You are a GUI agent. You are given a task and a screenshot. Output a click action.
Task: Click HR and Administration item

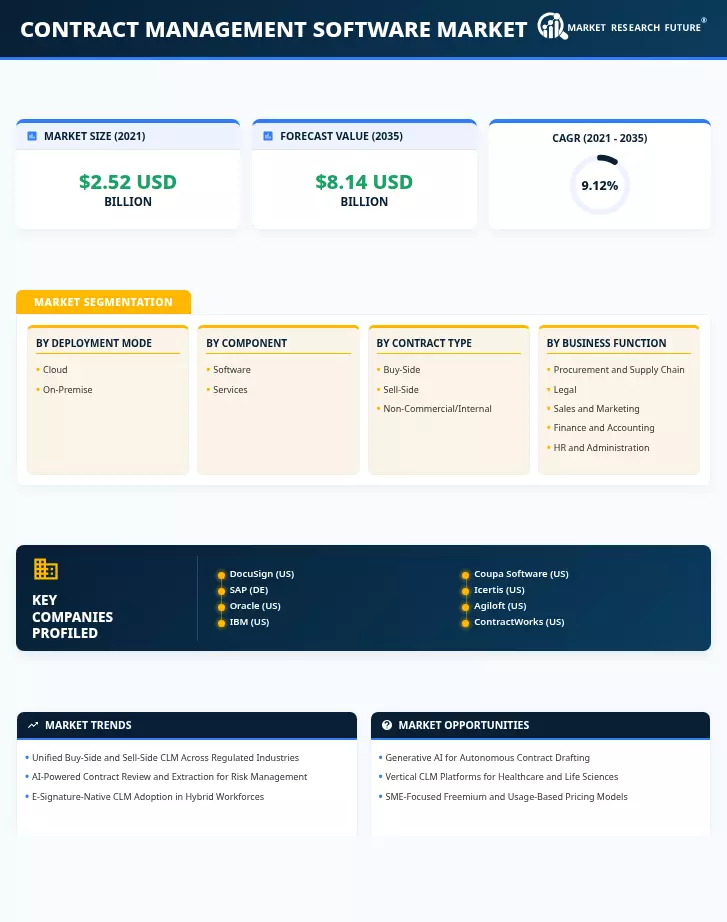point(601,448)
